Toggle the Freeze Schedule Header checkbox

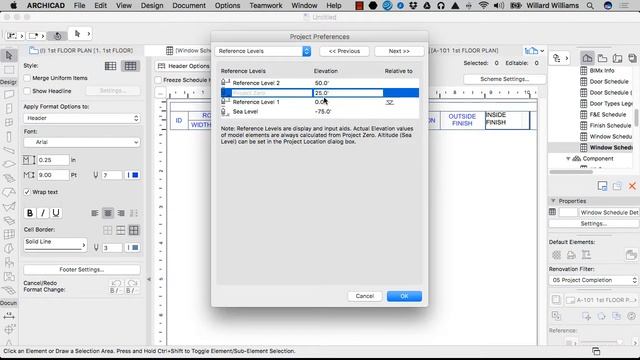(x=158, y=80)
